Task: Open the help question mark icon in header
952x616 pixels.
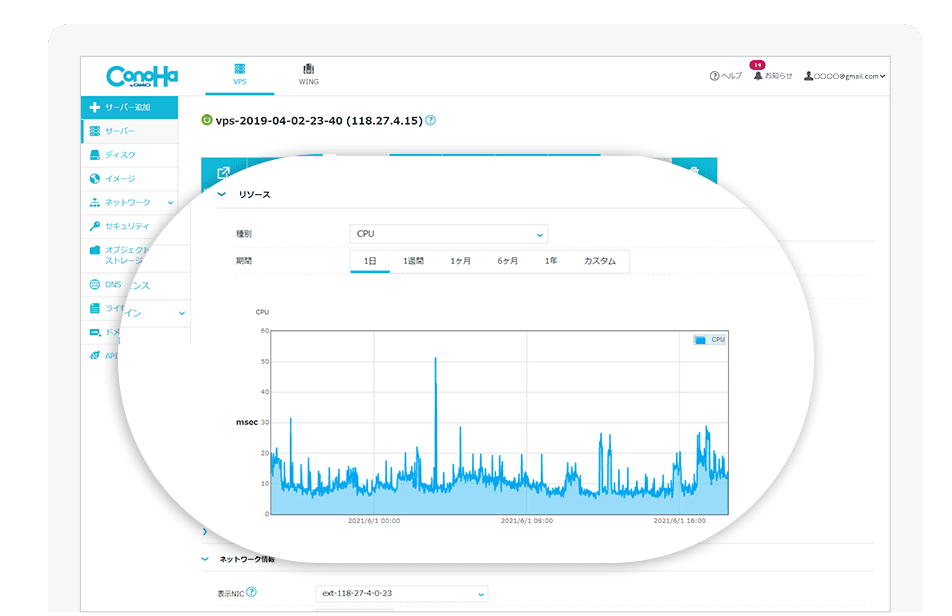Action: click(714, 76)
